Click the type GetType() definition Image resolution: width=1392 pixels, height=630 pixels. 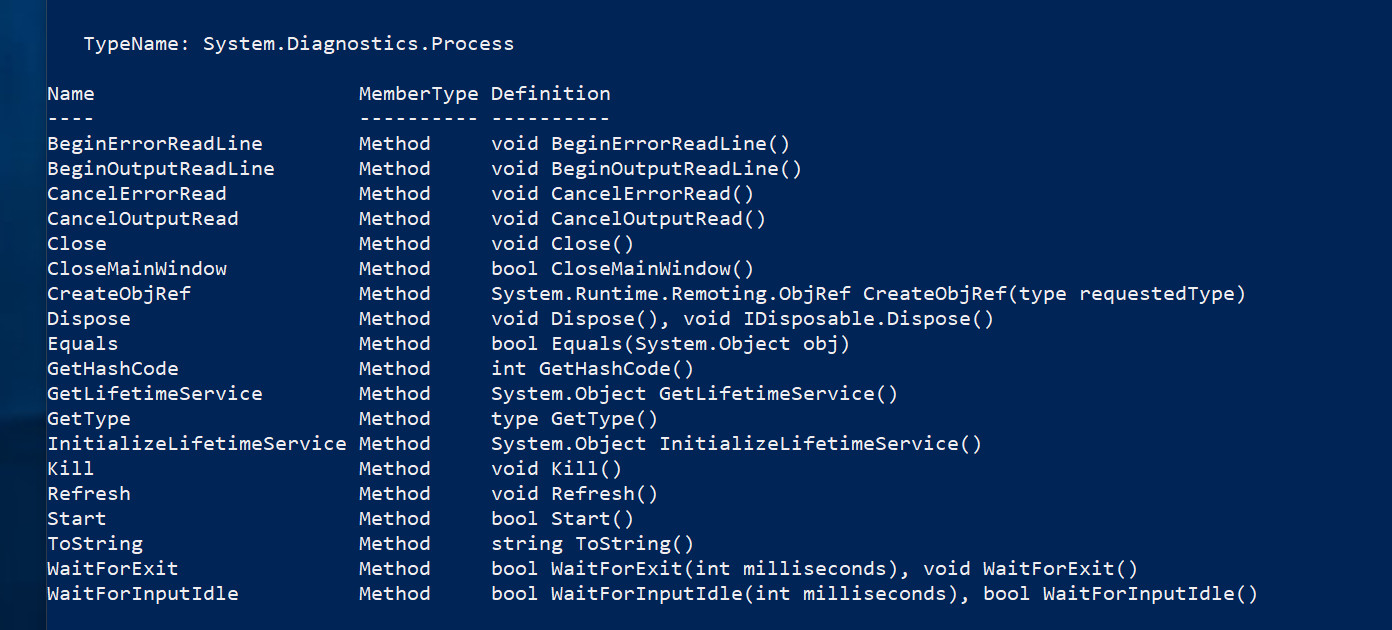point(574,419)
